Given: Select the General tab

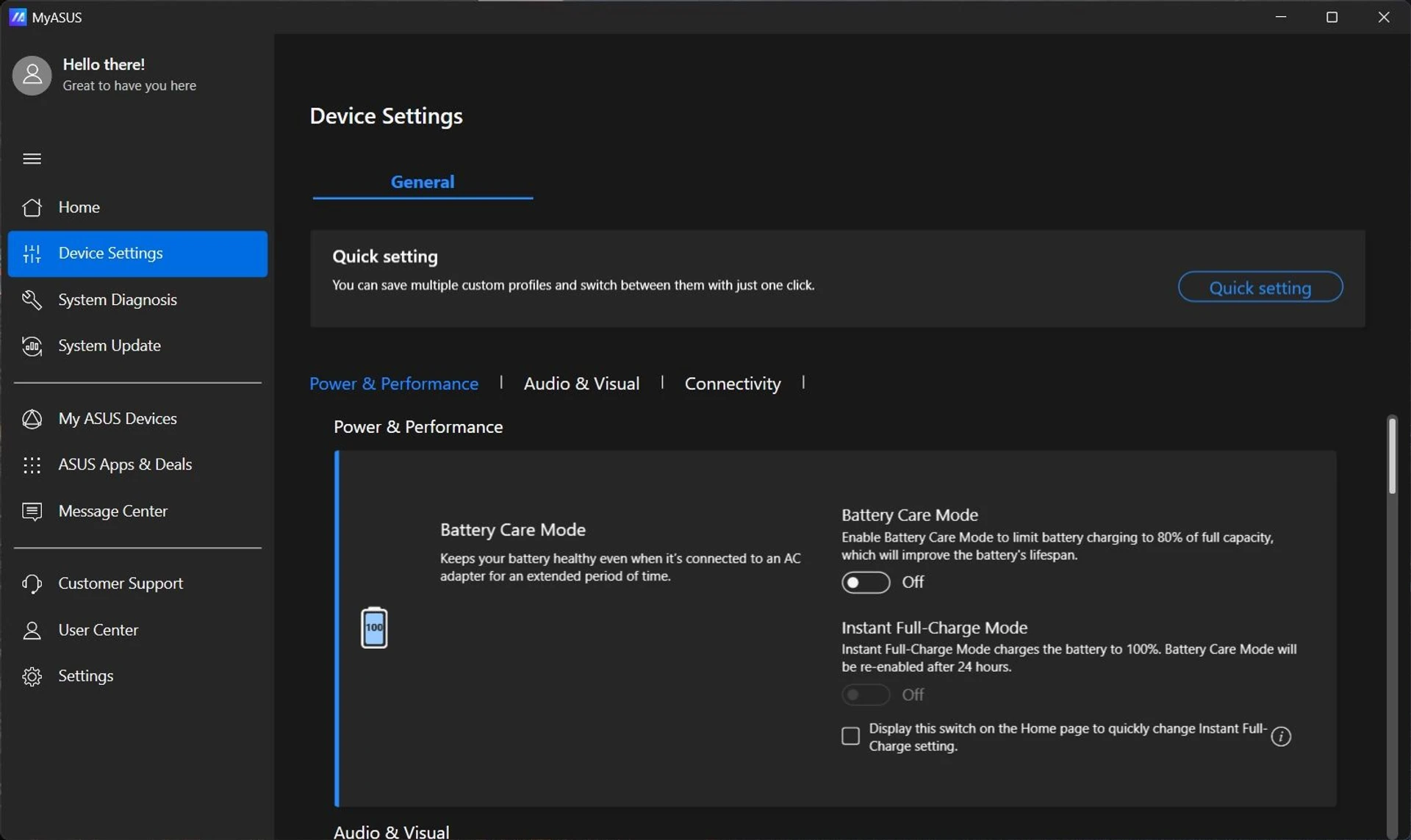Looking at the screenshot, I should 423,182.
